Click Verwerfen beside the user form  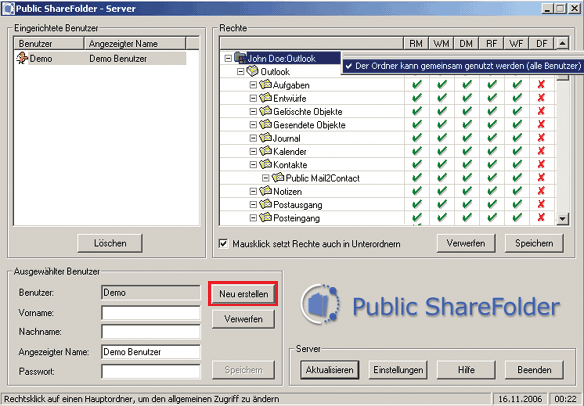tap(243, 319)
